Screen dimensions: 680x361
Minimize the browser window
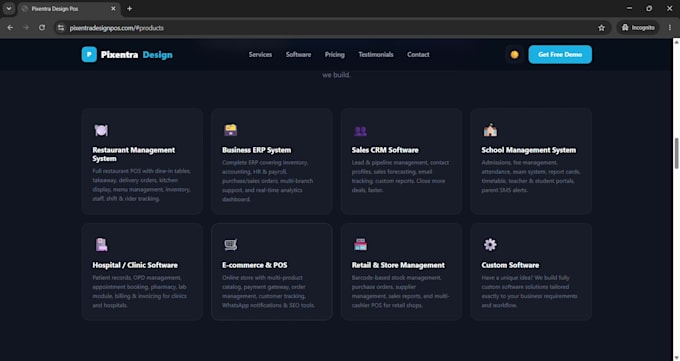pyautogui.click(x=629, y=8)
